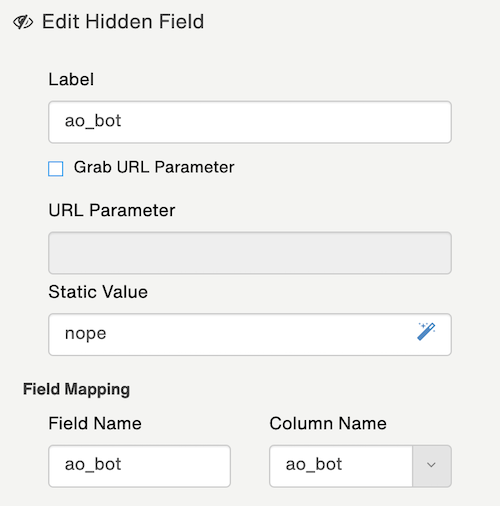Expand the Column Name dropdown arrow
Image resolution: width=500 pixels, height=506 pixels.
(431, 466)
